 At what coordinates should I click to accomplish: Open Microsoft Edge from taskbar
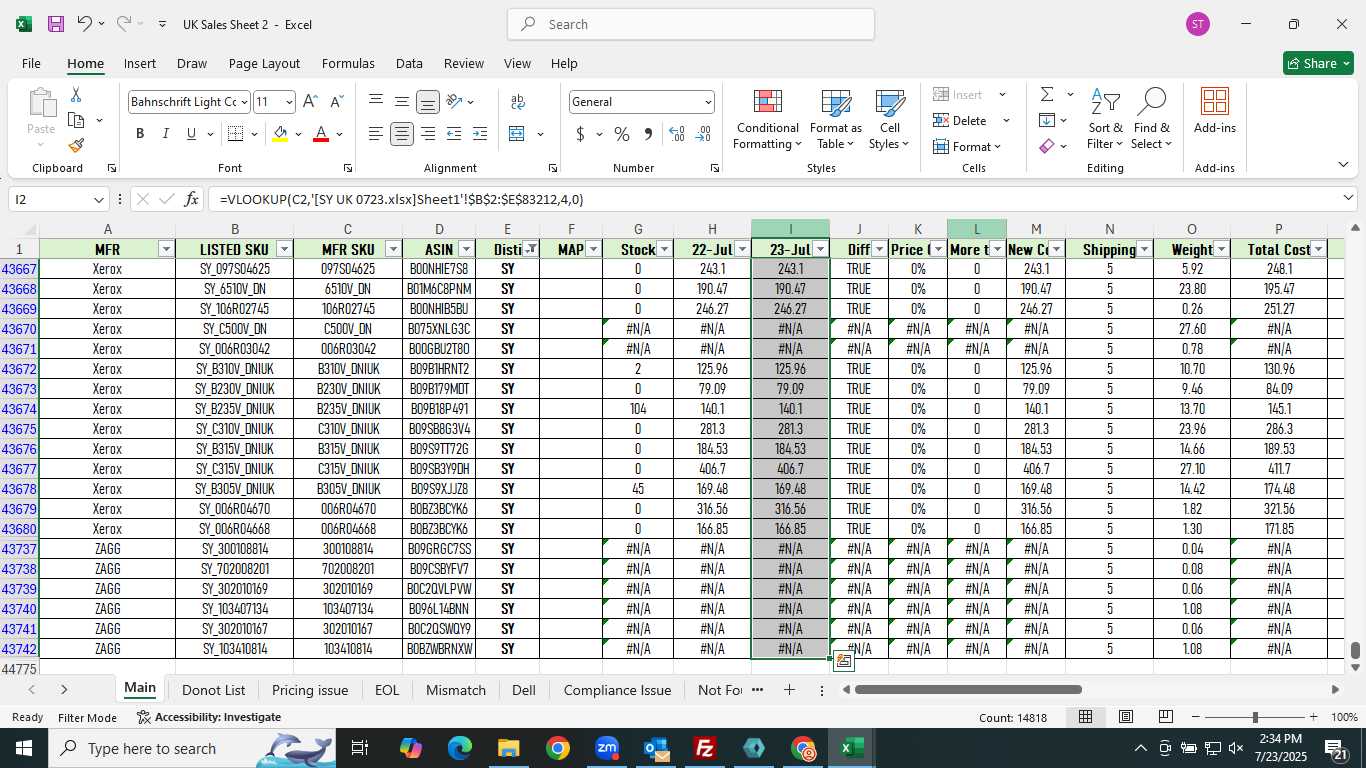460,748
